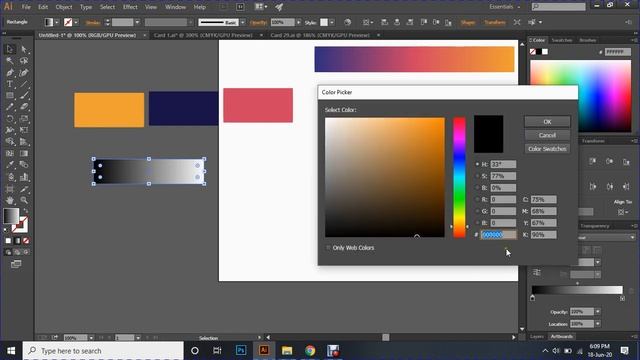Open Google Chrome from the taskbar
The height and width of the screenshot is (360, 640).
(x=310, y=351)
